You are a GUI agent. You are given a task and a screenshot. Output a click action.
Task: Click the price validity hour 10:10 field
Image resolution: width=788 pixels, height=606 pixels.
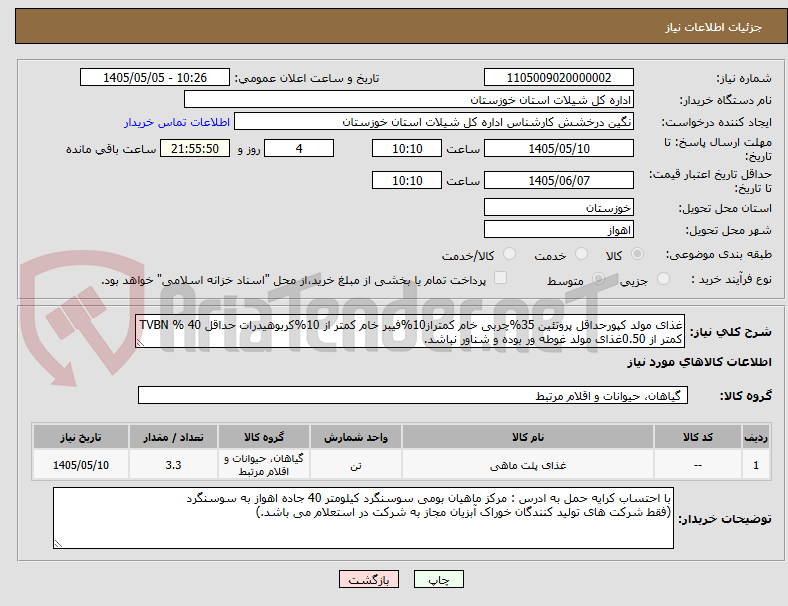click(407, 180)
